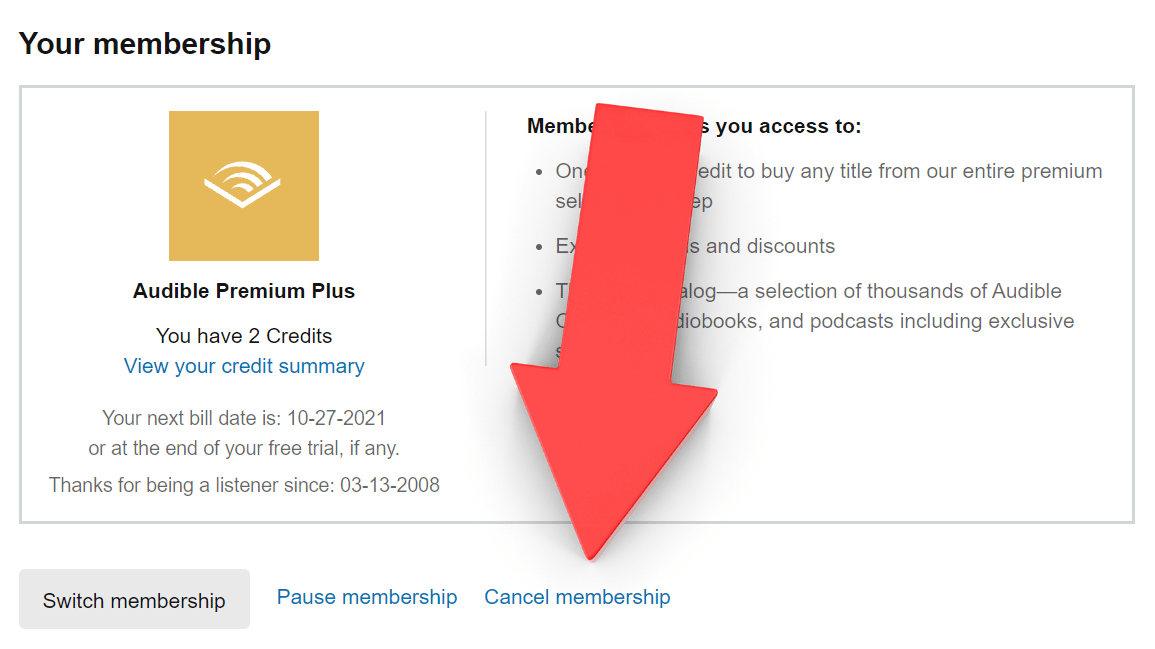Screen dimensions: 1155x649
Task: Select the Audible Premium Plus plan name
Action: [x=244, y=291]
